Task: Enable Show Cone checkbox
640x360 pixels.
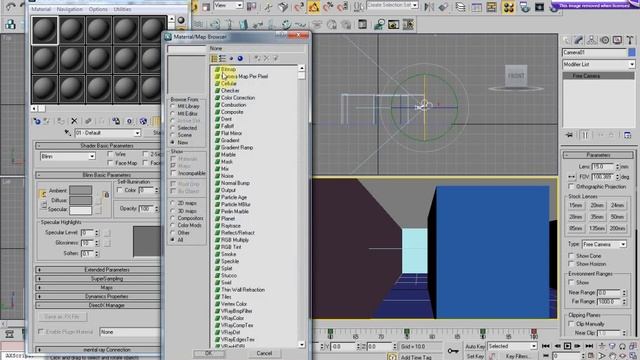Action: 571,256
